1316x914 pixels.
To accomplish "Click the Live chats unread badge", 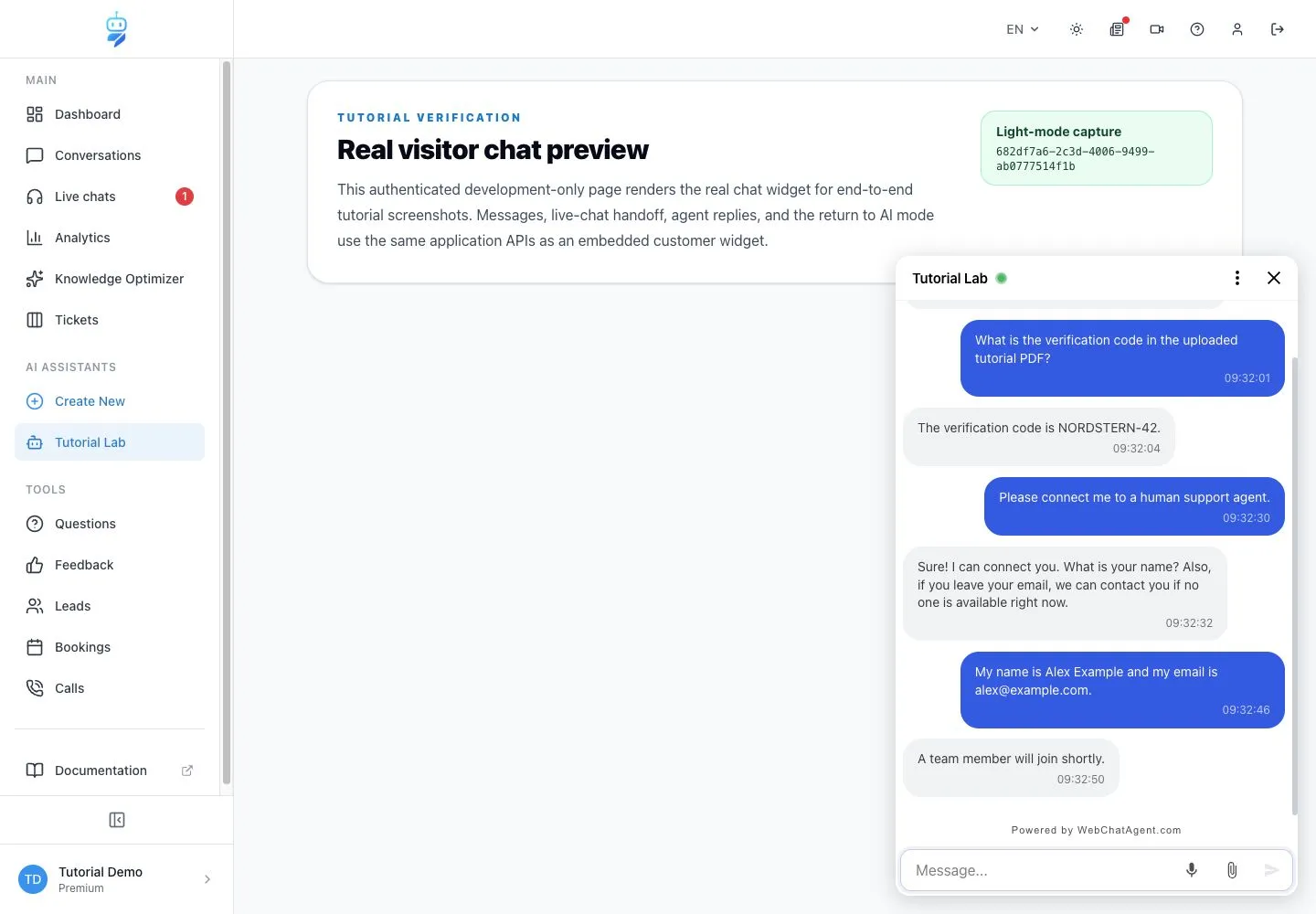I will coord(185,197).
